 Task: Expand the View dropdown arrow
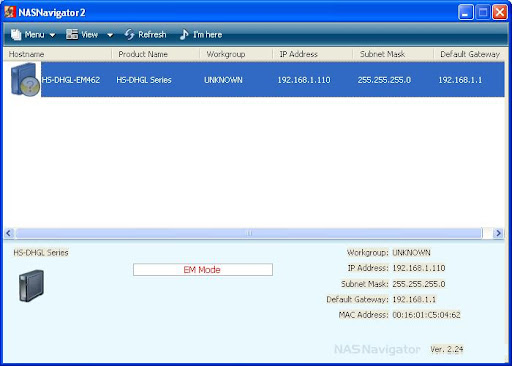(x=110, y=35)
